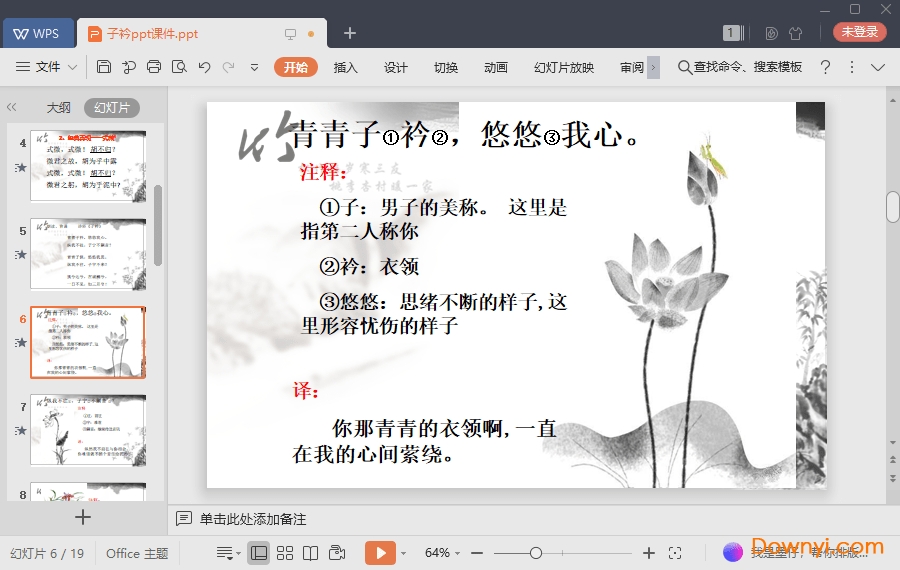Open a new tab with the plus icon
The width and height of the screenshot is (900, 570).
pyautogui.click(x=350, y=33)
